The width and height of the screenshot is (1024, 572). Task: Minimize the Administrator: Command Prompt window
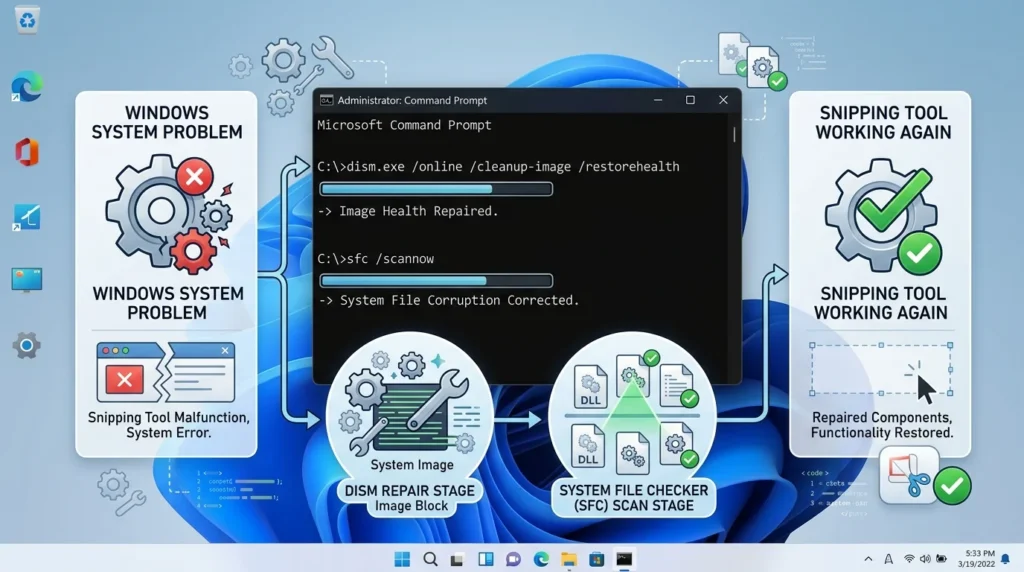pos(658,100)
